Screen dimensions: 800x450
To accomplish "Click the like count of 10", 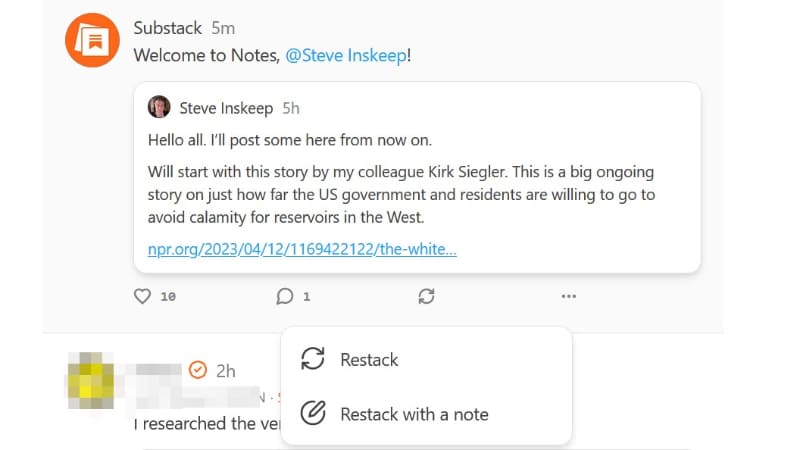I will [168, 297].
